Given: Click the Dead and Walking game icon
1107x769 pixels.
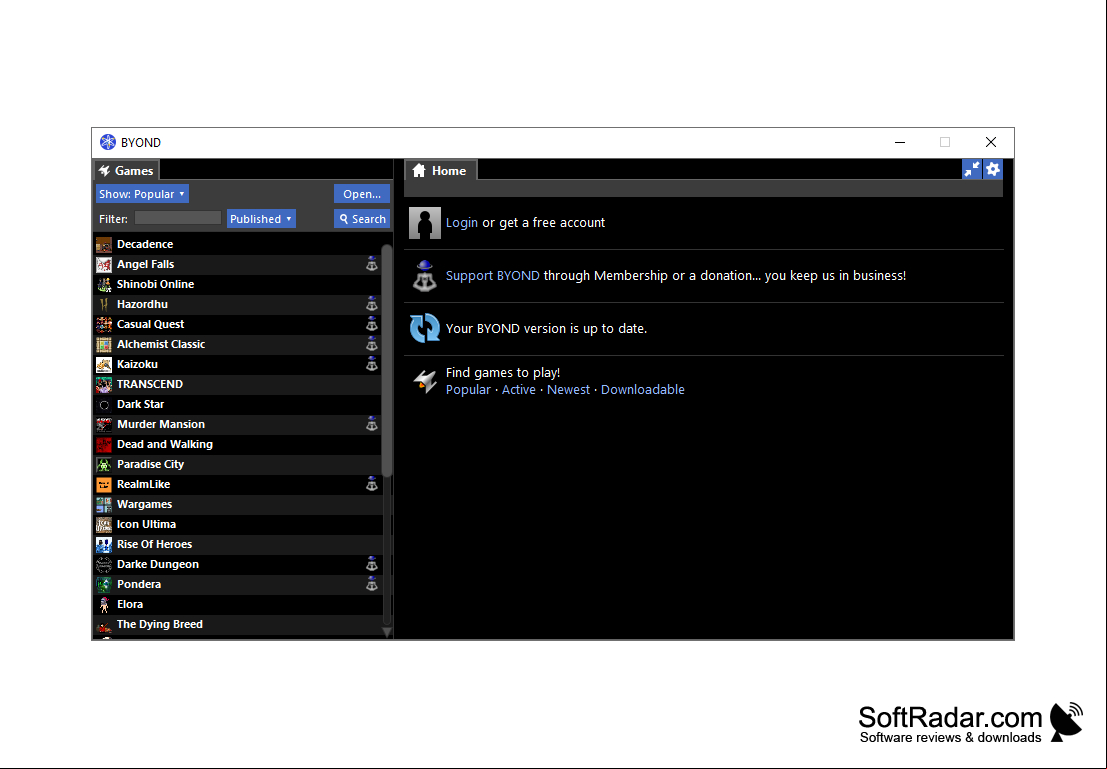Looking at the screenshot, I should click(104, 444).
